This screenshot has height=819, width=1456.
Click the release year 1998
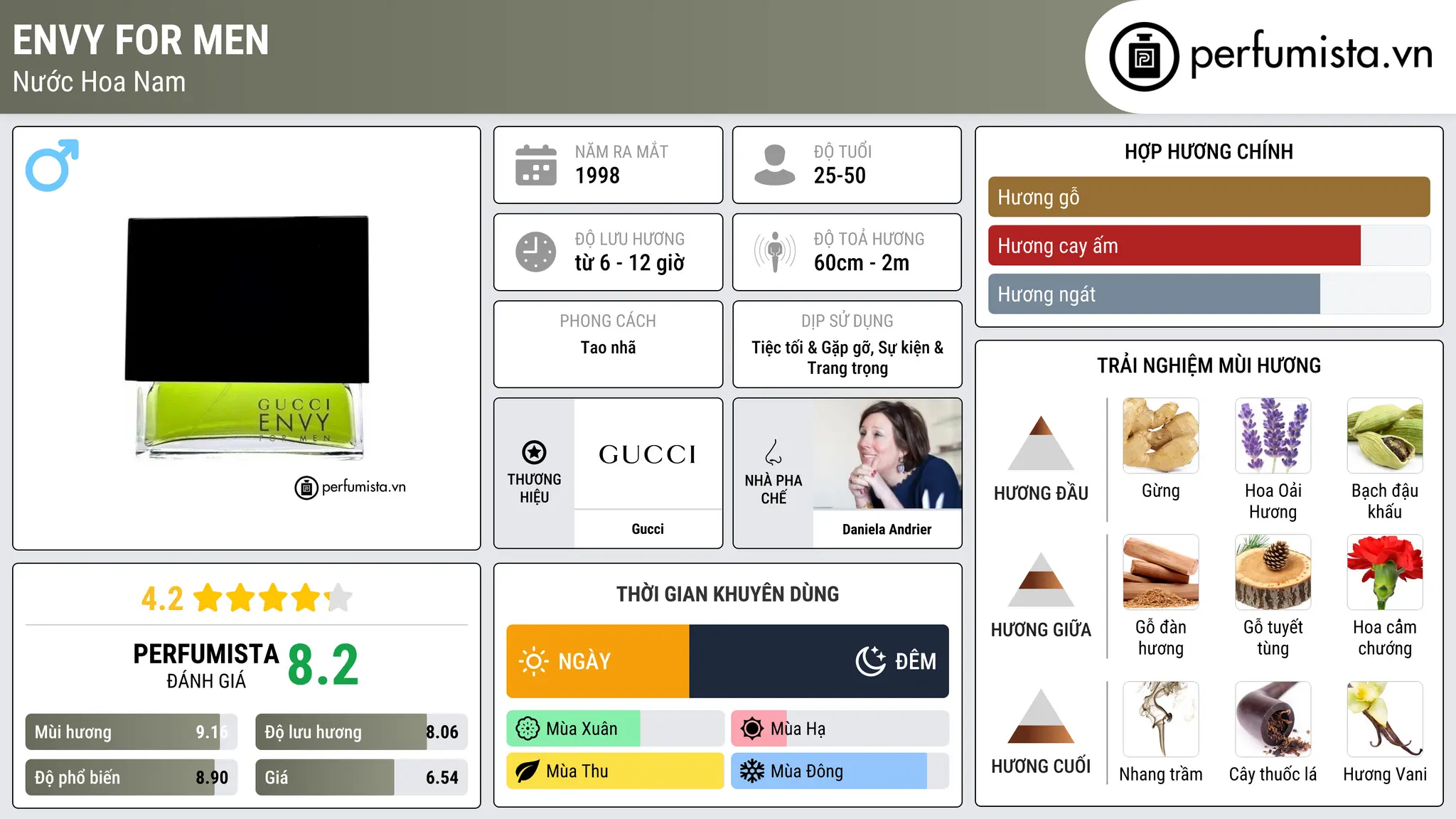(597, 176)
